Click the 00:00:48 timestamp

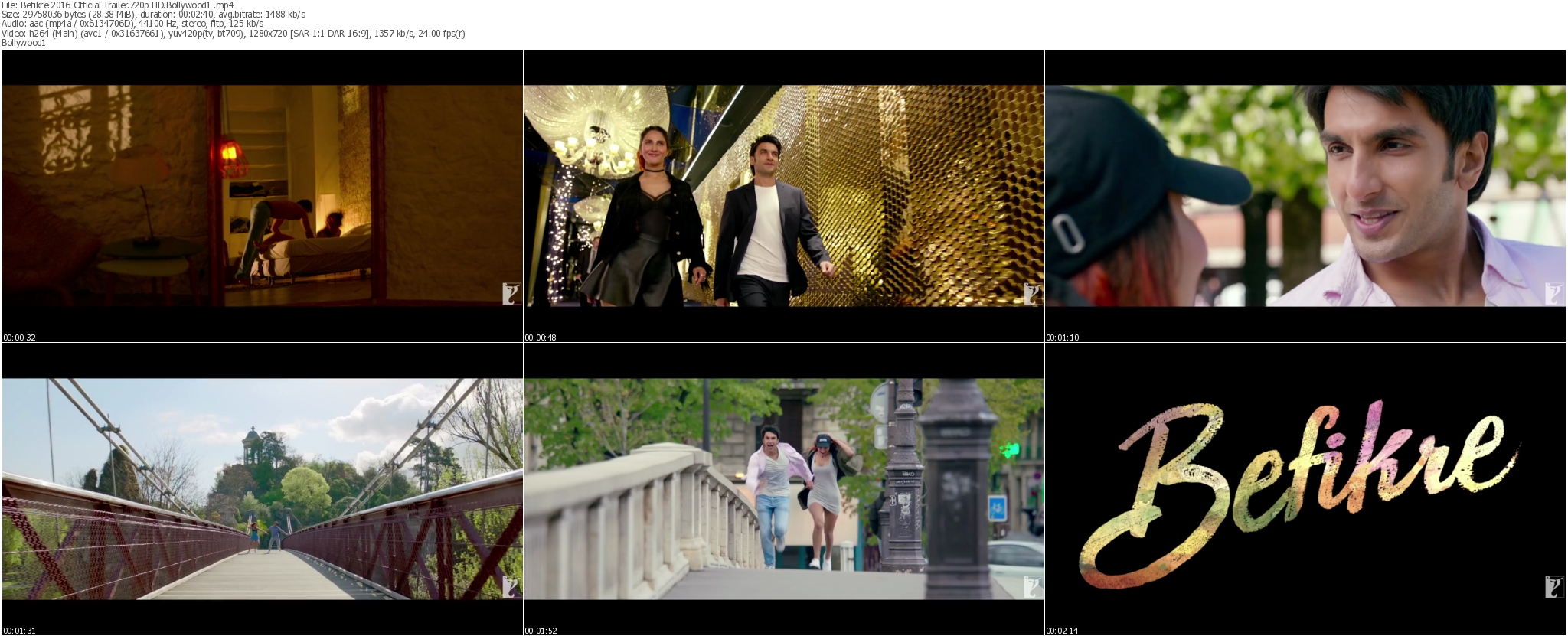pos(541,338)
